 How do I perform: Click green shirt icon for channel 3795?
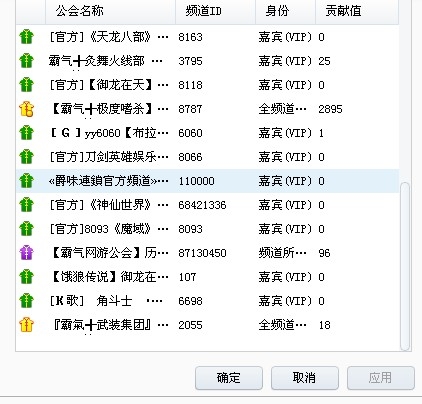click(26, 61)
